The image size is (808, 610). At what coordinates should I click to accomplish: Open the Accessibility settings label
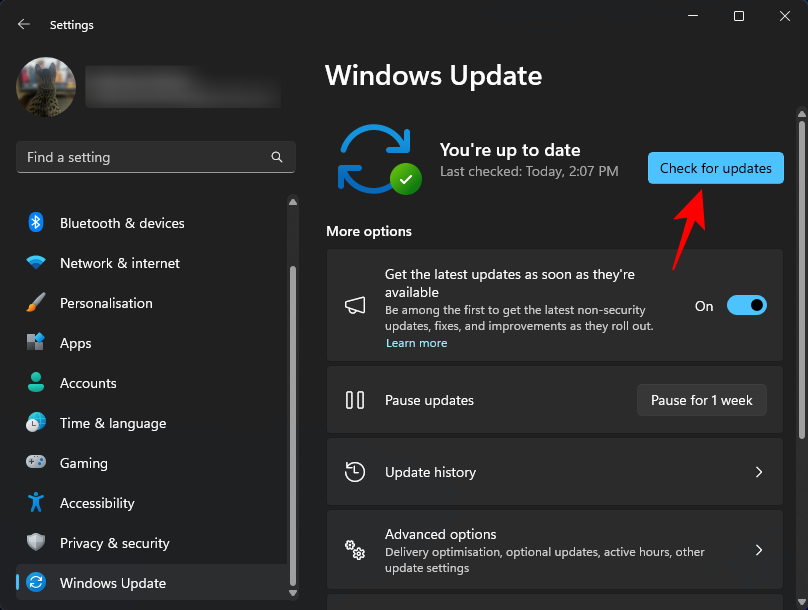pos(97,503)
